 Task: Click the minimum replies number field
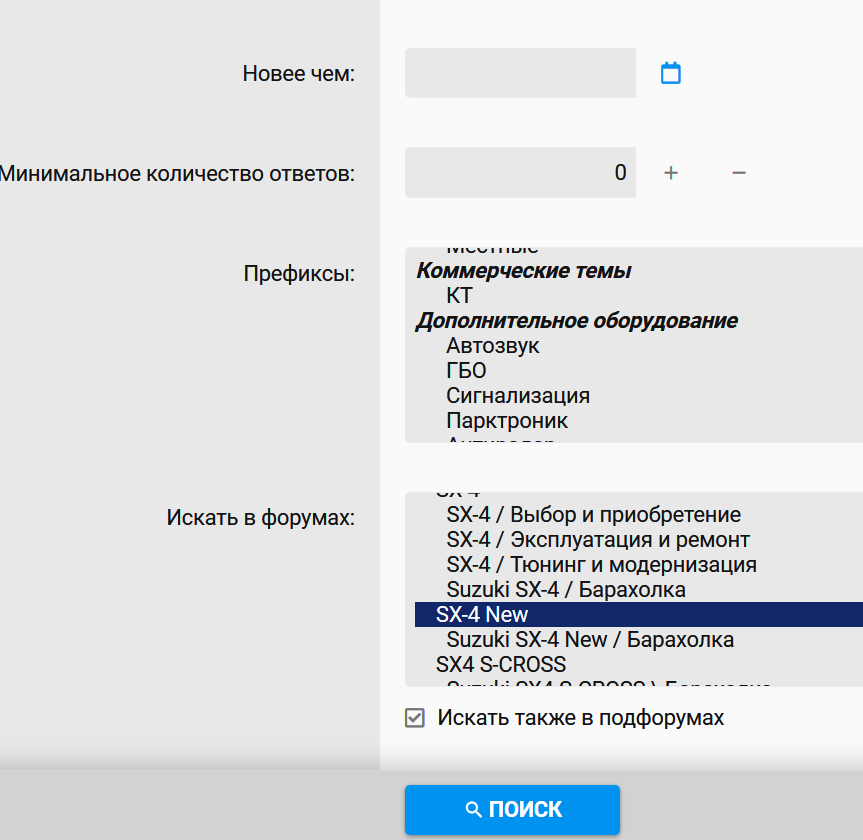pos(520,173)
